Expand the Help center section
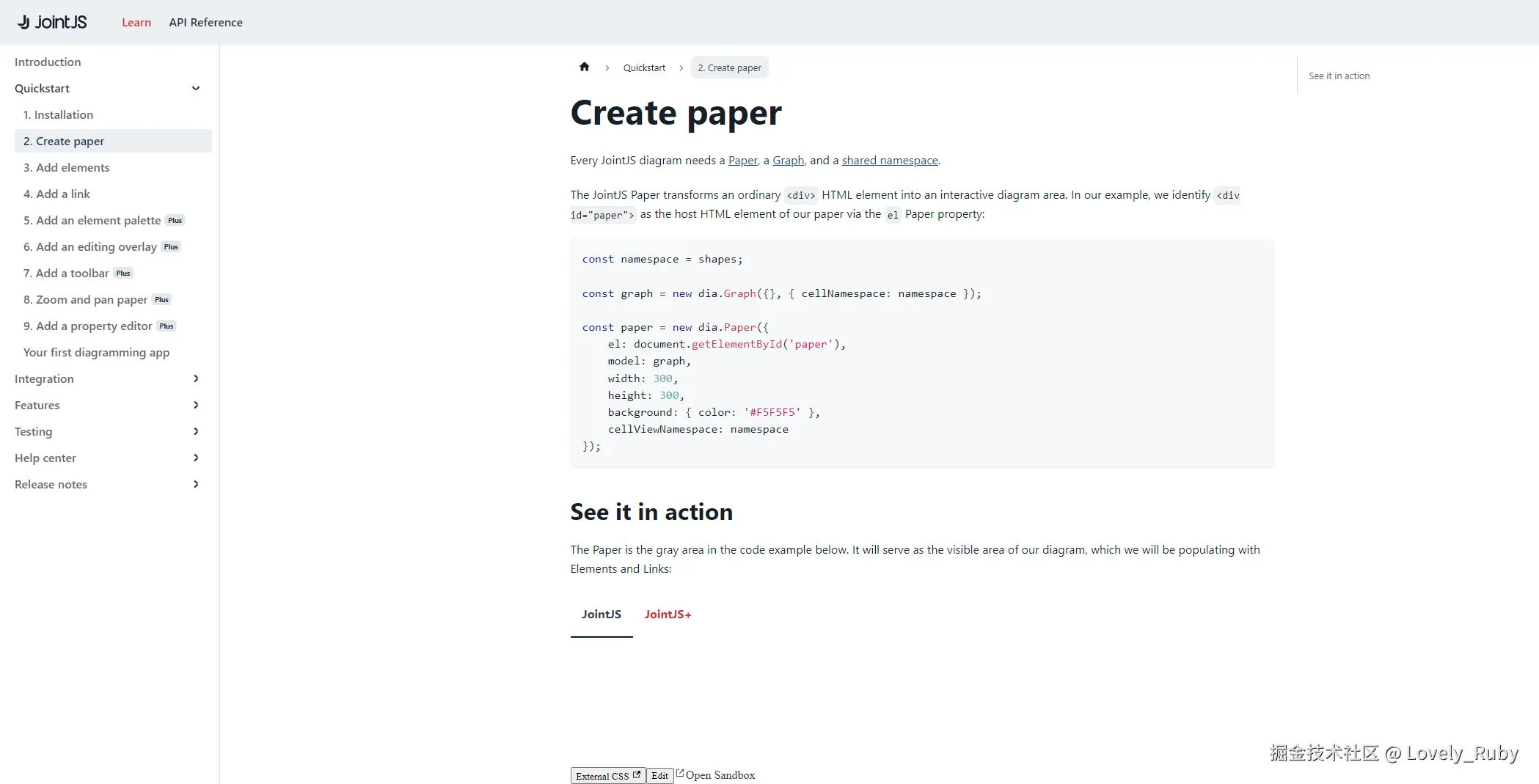1539x784 pixels. 196,458
